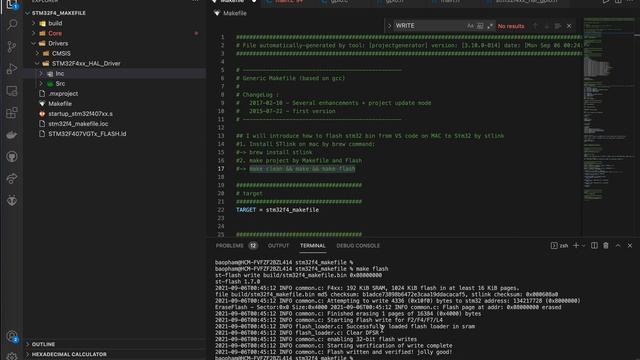Open the Accounts icon in activity bar

12,336
